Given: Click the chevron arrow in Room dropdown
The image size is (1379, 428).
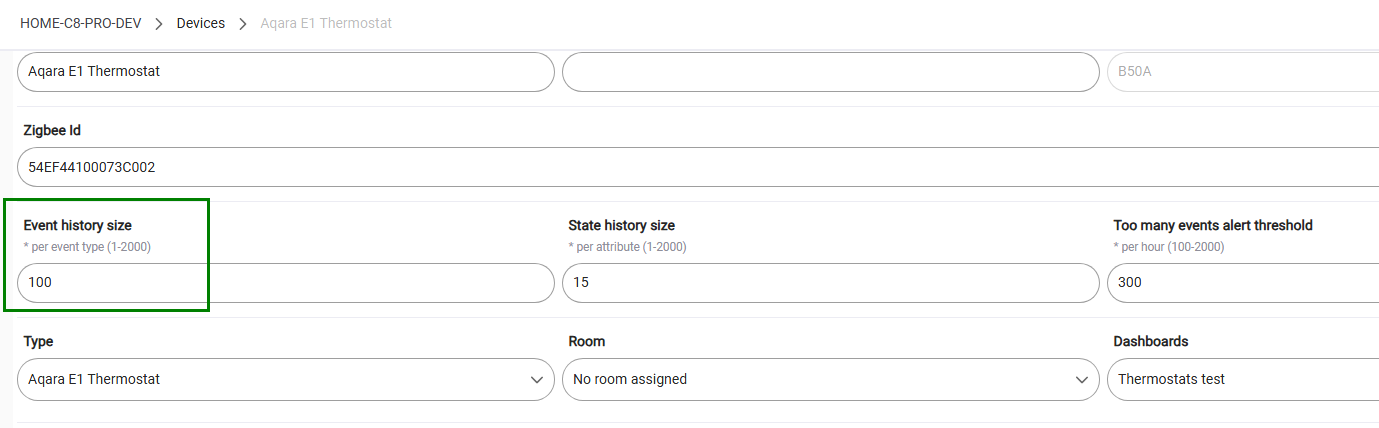Looking at the screenshot, I should 1080,380.
